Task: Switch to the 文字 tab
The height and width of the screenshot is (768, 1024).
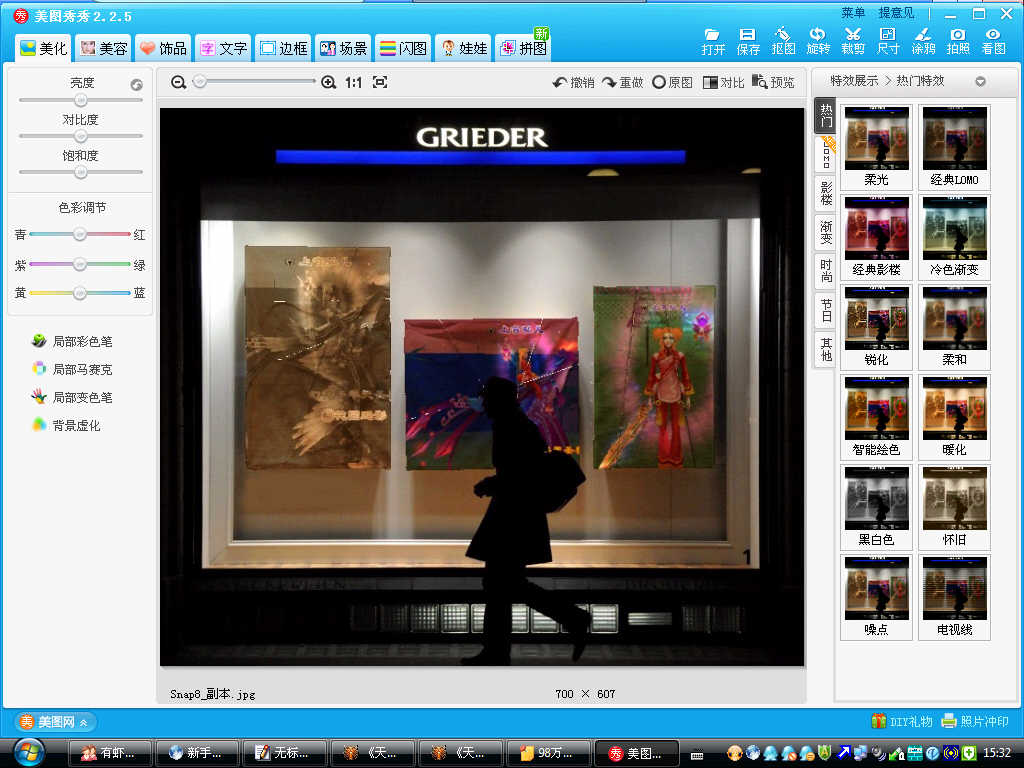Action: 223,48
